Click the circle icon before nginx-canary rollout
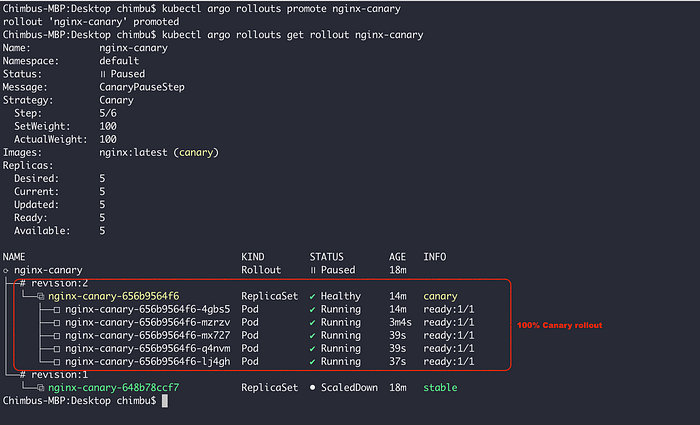700x425 pixels. pyautogui.click(x=6, y=271)
